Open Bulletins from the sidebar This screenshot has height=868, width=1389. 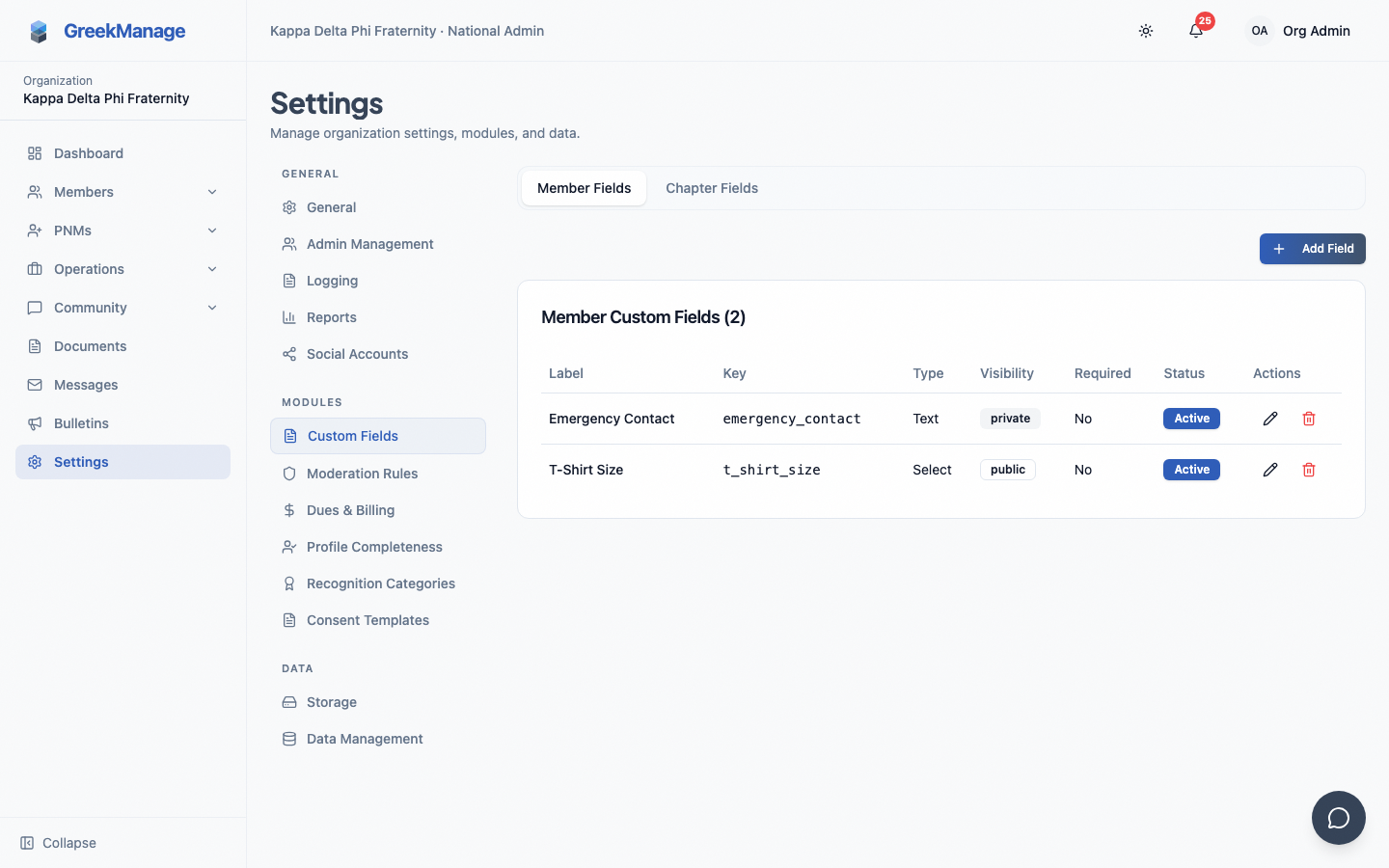pyautogui.click(x=123, y=423)
